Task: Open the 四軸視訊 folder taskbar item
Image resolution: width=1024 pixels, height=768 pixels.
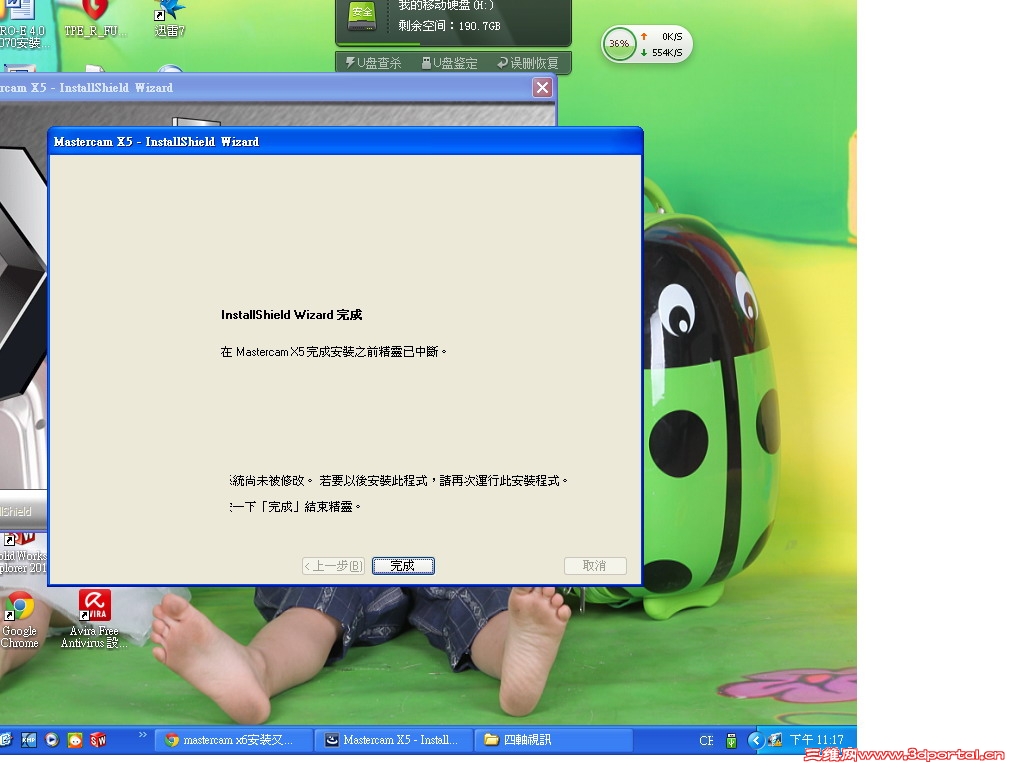Action: pyautogui.click(x=554, y=740)
